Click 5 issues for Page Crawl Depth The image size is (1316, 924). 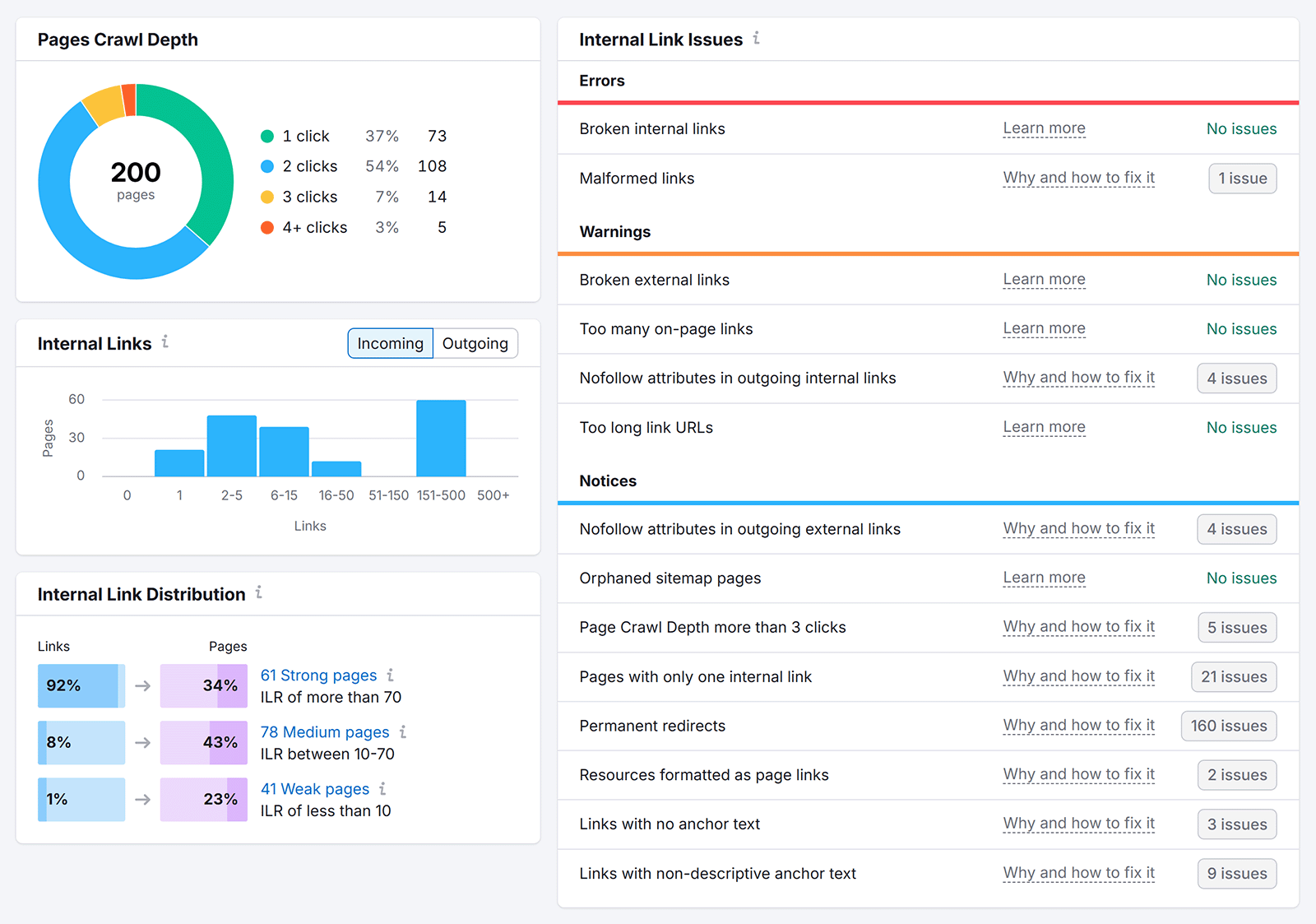tap(1236, 627)
